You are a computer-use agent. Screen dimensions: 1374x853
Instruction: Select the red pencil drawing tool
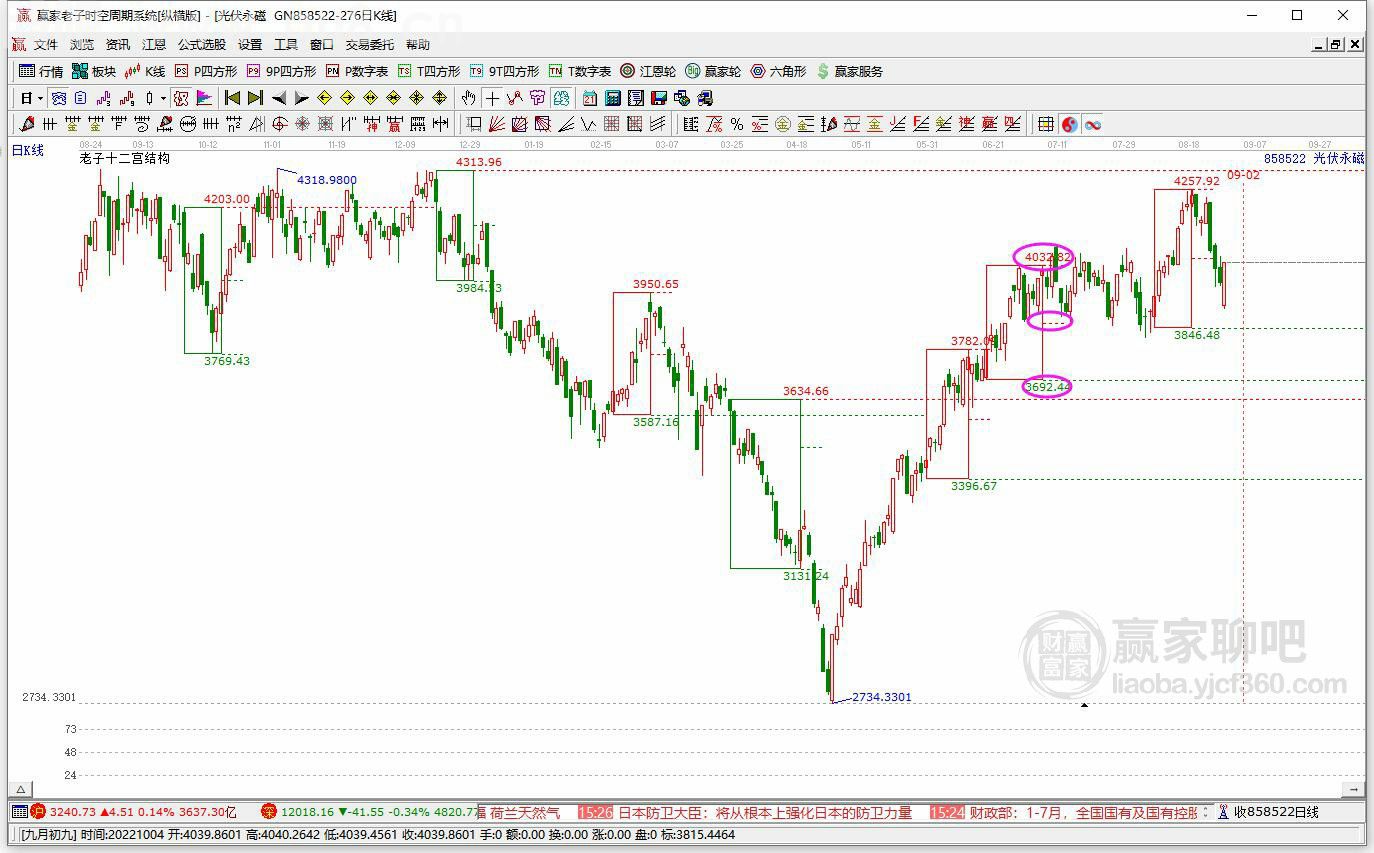tap(25, 124)
